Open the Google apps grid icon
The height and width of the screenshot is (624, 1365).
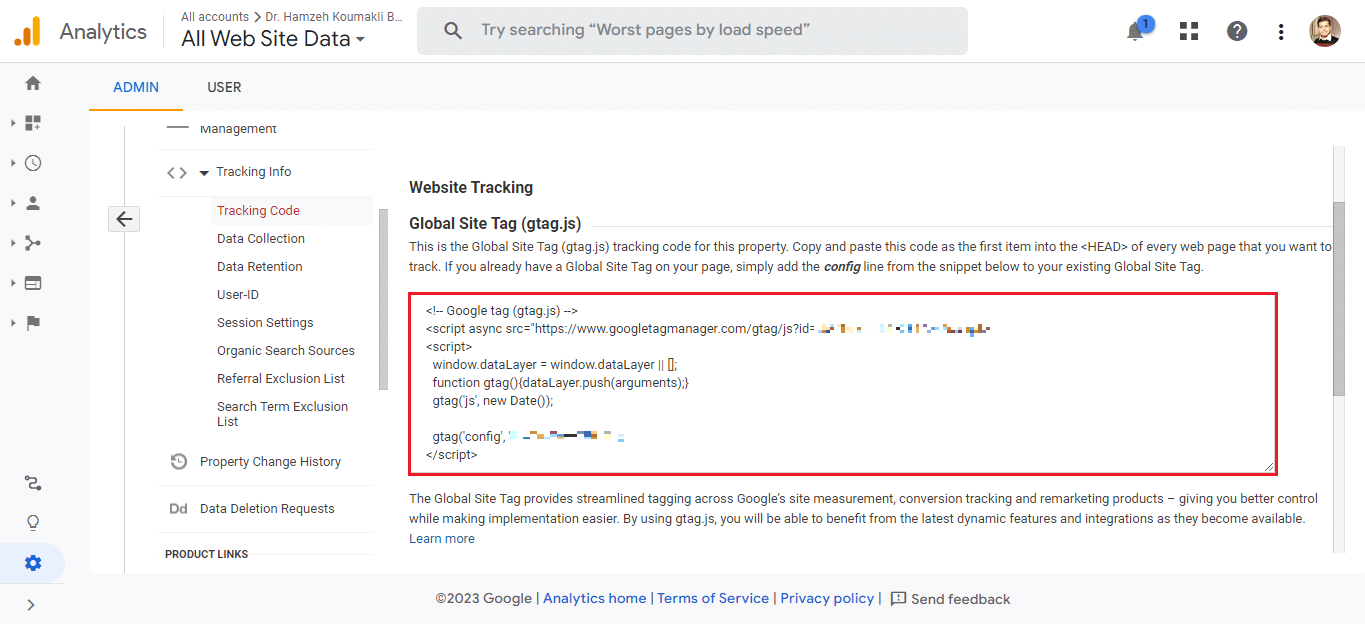(1188, 31)
